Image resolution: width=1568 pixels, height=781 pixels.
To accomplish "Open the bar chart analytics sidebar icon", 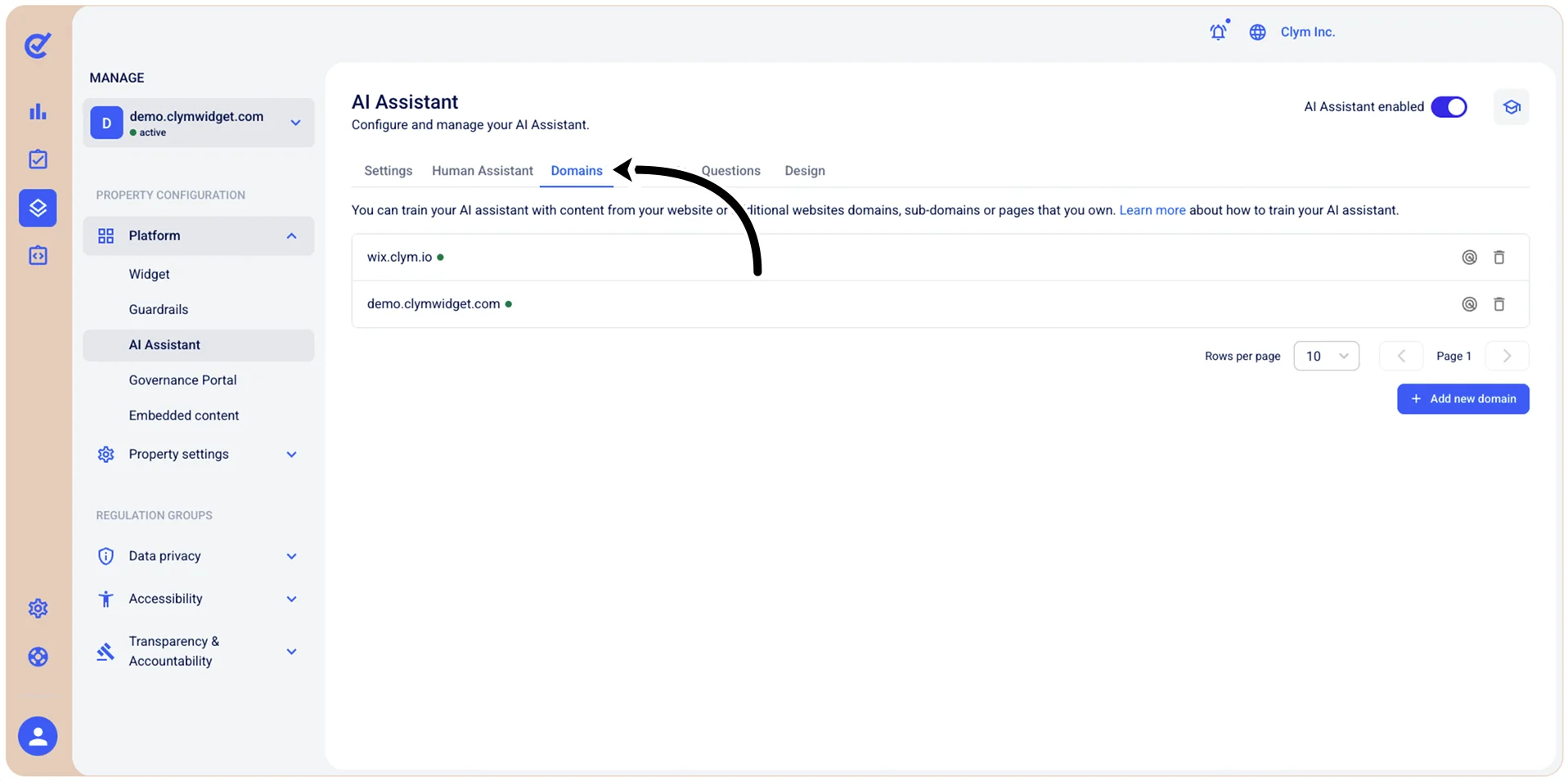I will pyautogui.click(x=38, y=112).
